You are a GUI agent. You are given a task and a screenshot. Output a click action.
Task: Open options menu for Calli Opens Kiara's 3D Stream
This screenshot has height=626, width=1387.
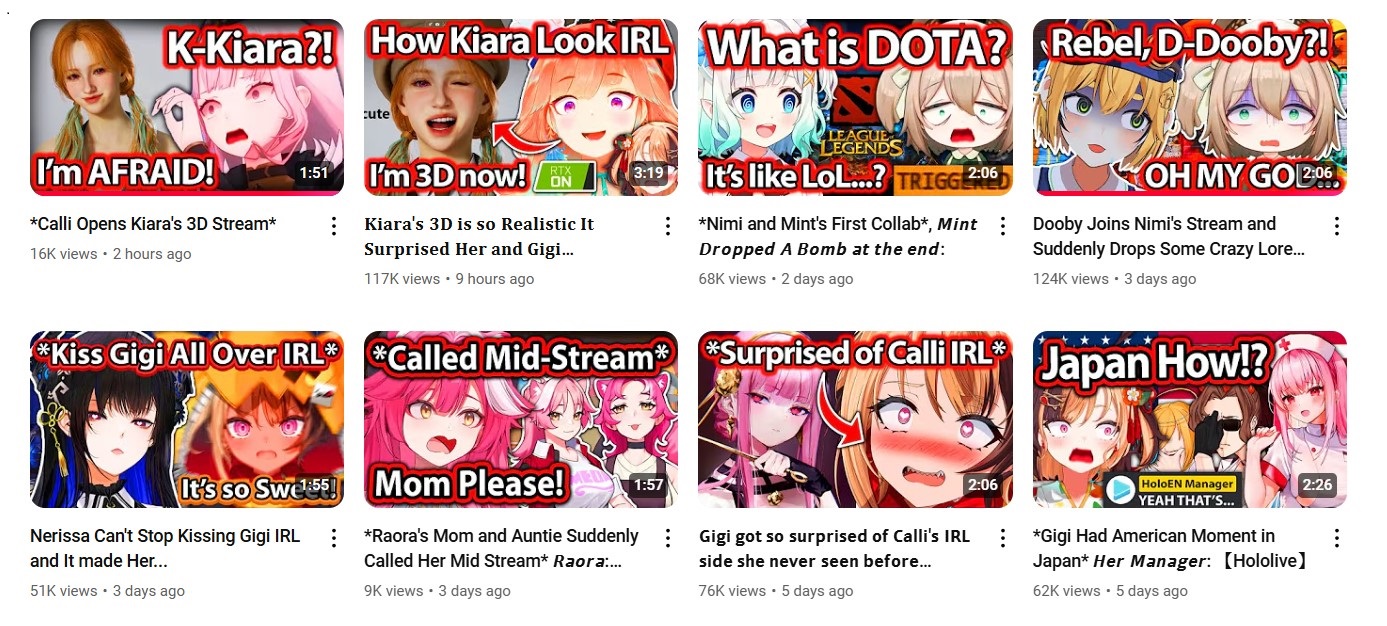click(x=334, y=226)
